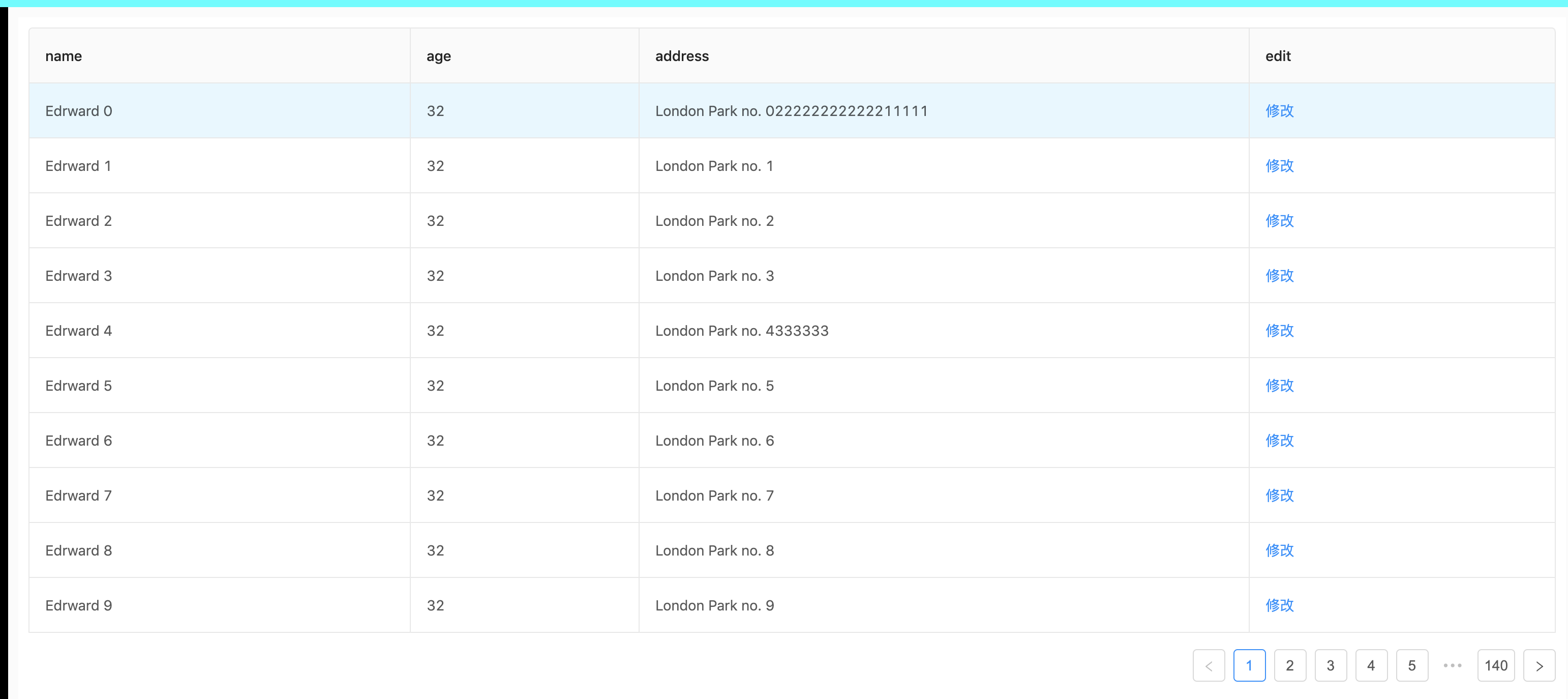Click 修改 link for Edrward 0

[x=1280, y=111]
